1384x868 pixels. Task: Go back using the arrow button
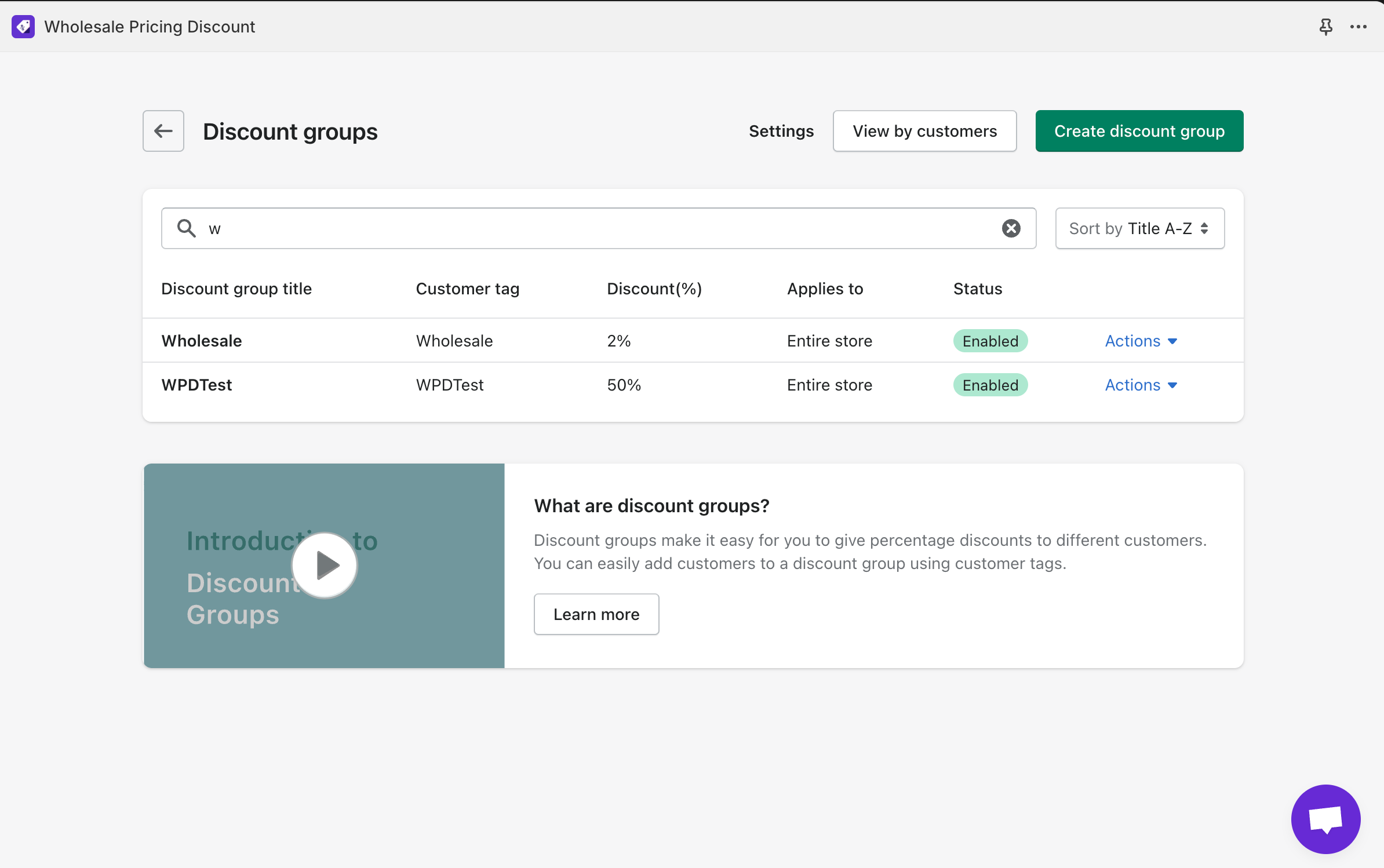(163, 131)
